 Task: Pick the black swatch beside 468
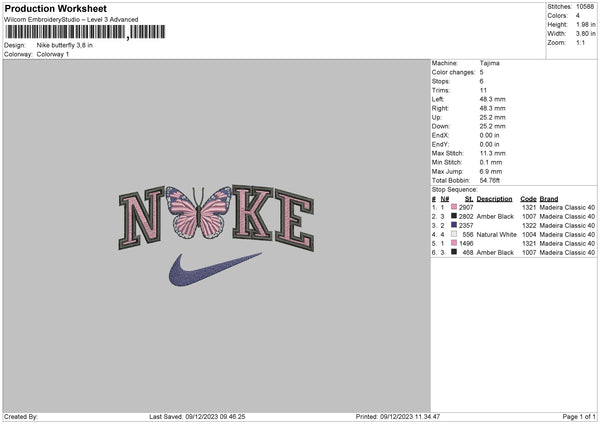pos(454,252)
